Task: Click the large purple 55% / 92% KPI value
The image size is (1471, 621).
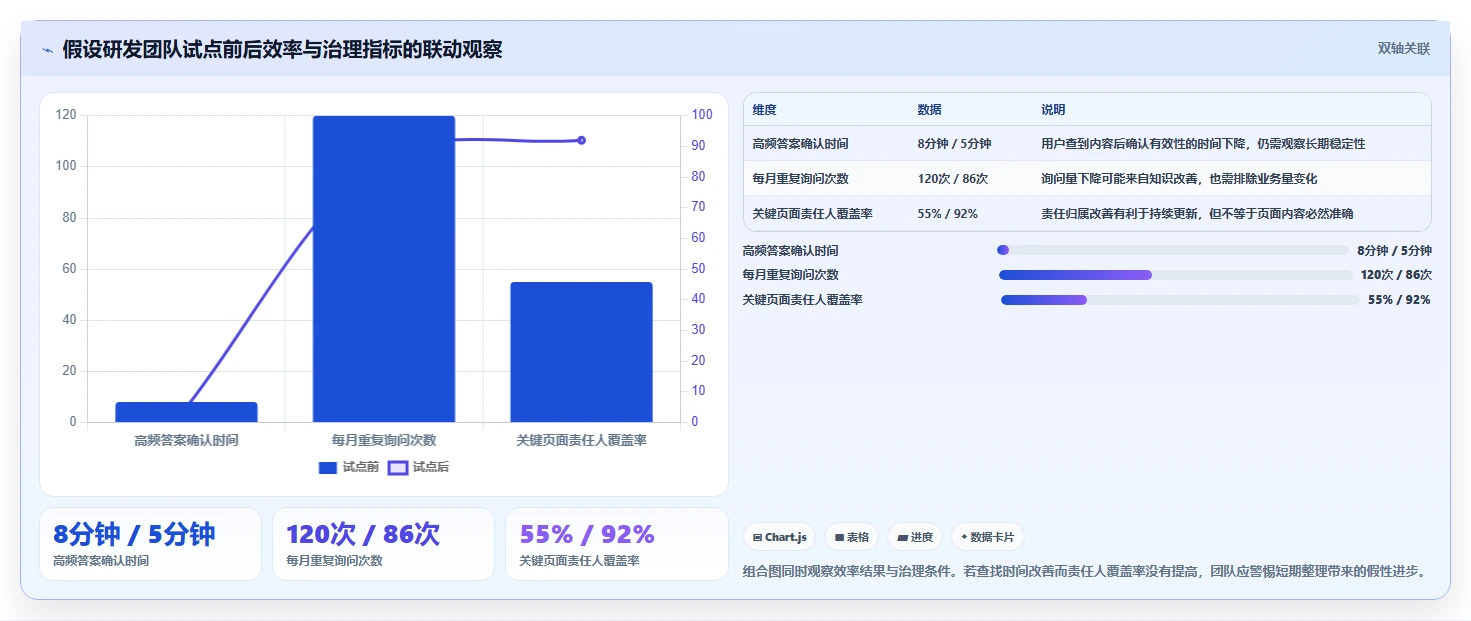Action: pyautogui.click(x=587, y=534)
